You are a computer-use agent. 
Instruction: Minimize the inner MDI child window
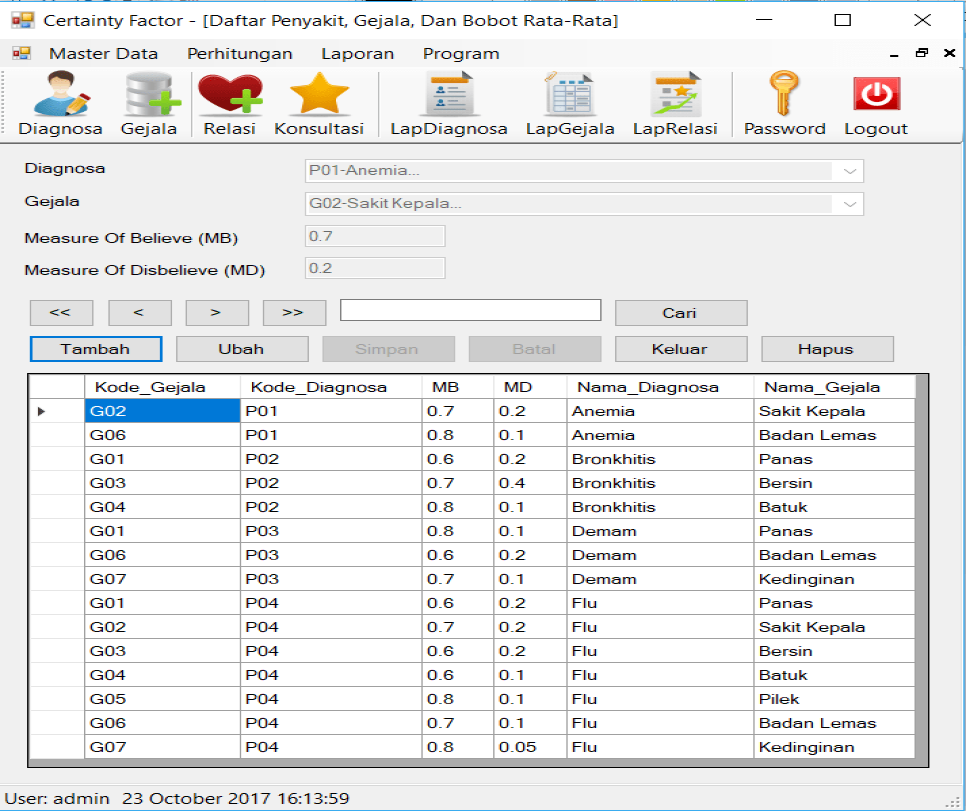pyautogui.click(x=894, y=54)
